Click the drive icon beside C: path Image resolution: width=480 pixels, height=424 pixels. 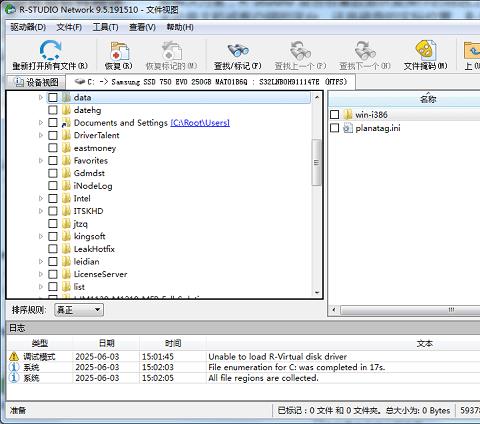(x=79, y=81)
